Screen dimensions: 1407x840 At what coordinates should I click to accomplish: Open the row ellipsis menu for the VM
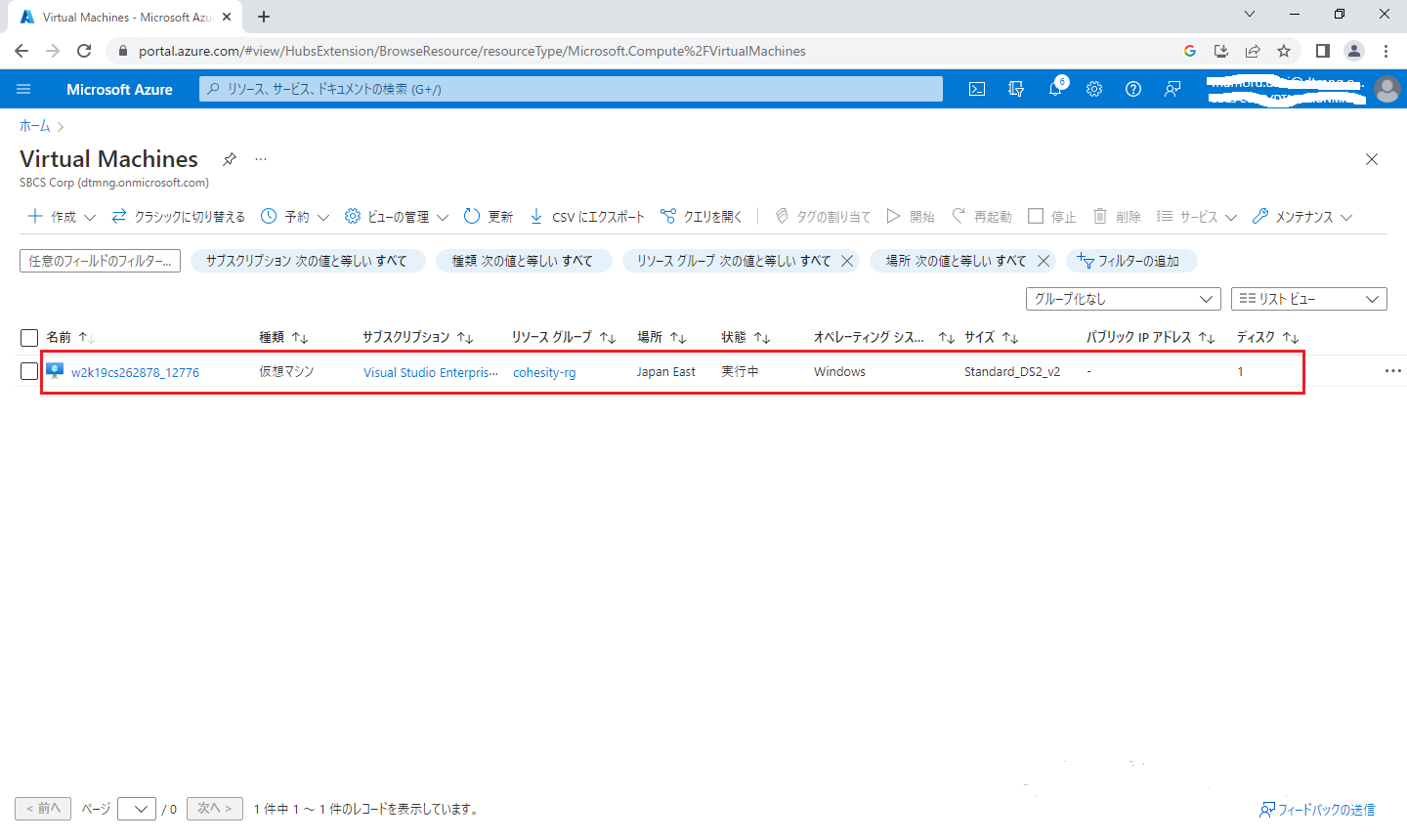coord(1393,371)
